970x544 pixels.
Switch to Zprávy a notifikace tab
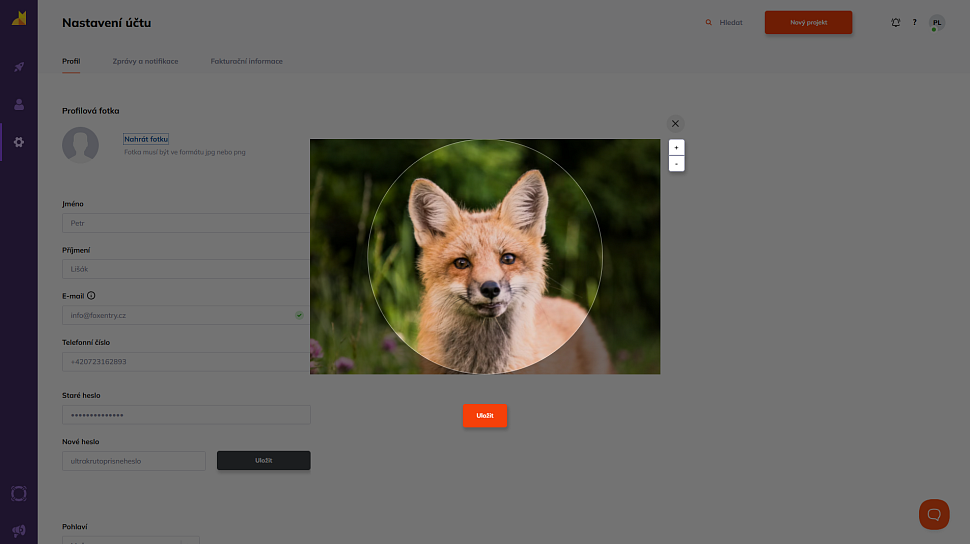coord(145,61)
